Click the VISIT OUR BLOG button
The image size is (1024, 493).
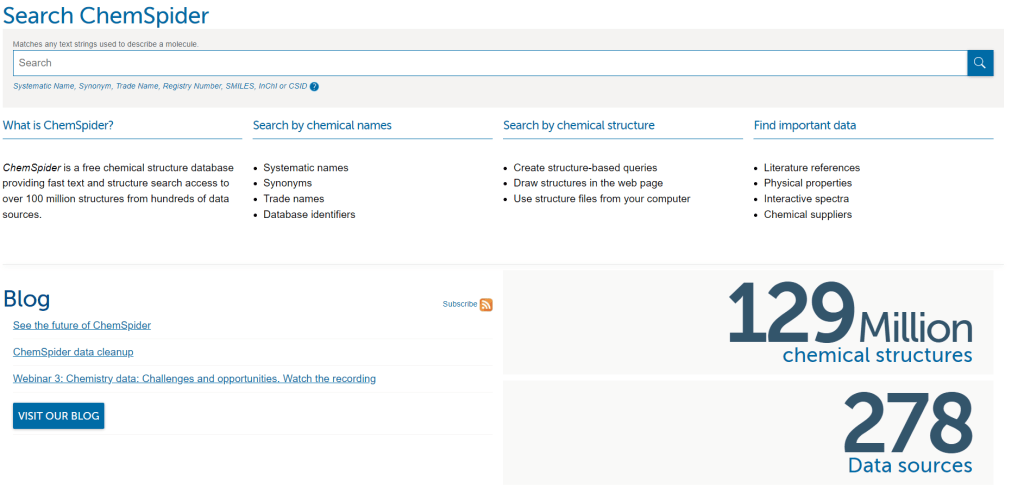(x=58, y=416)
